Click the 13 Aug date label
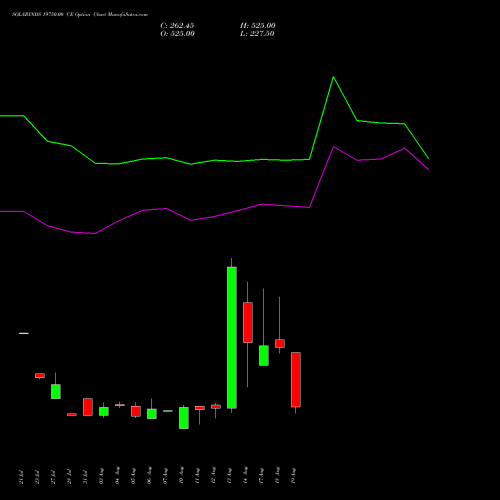This screenshot has height=500, width=500. [229, 476]
